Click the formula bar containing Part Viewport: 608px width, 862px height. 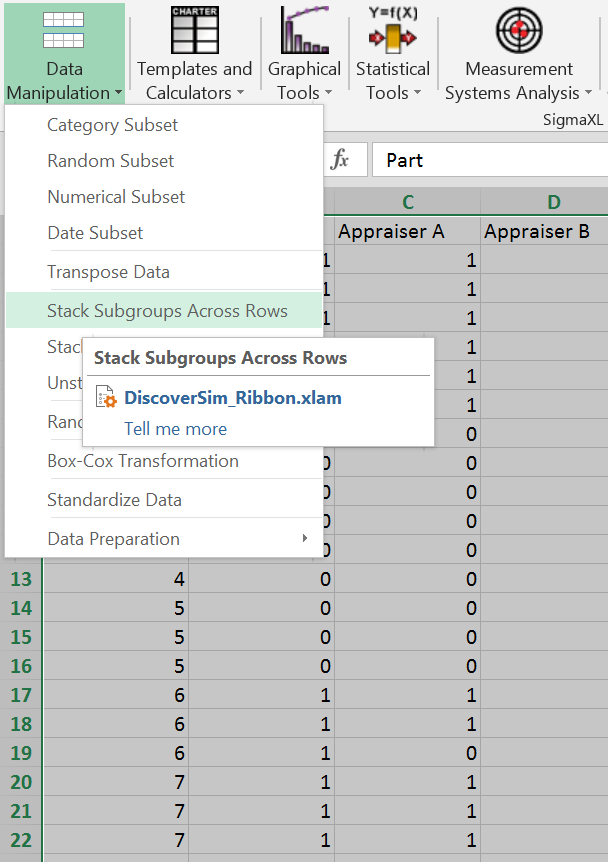(x=490, y=160)
